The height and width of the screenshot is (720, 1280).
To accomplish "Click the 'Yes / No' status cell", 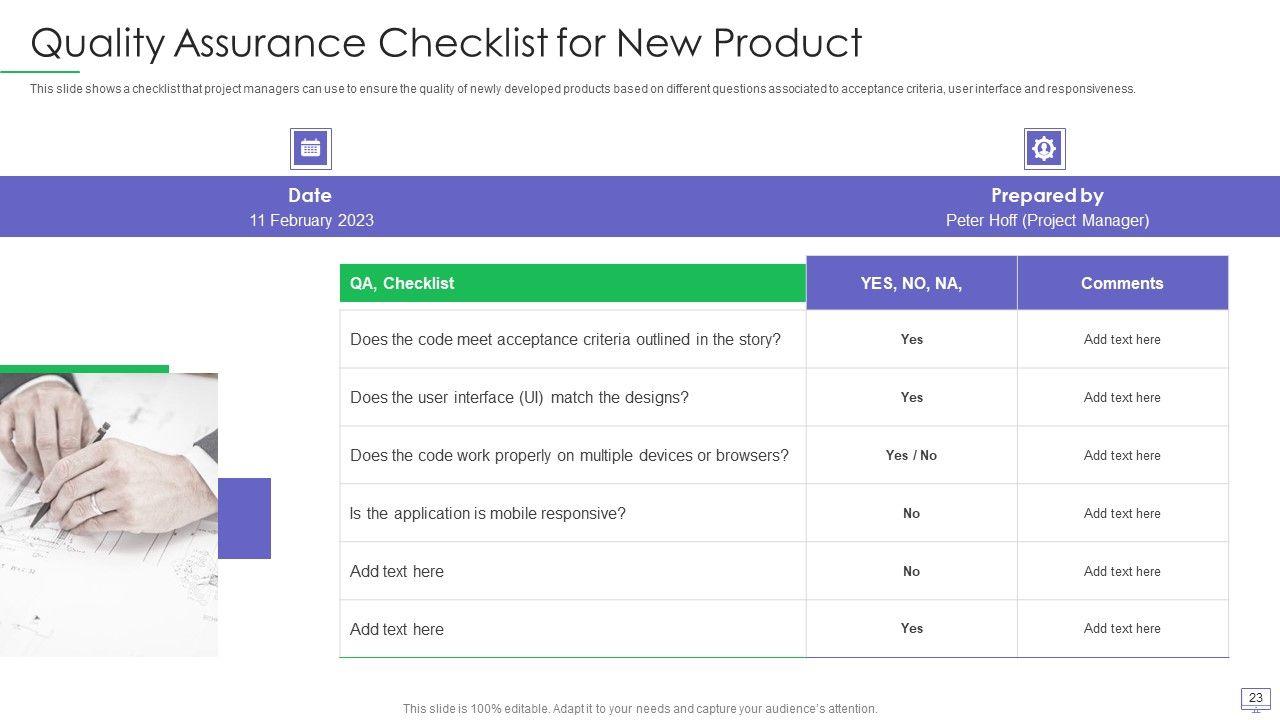I will [911, 455].
